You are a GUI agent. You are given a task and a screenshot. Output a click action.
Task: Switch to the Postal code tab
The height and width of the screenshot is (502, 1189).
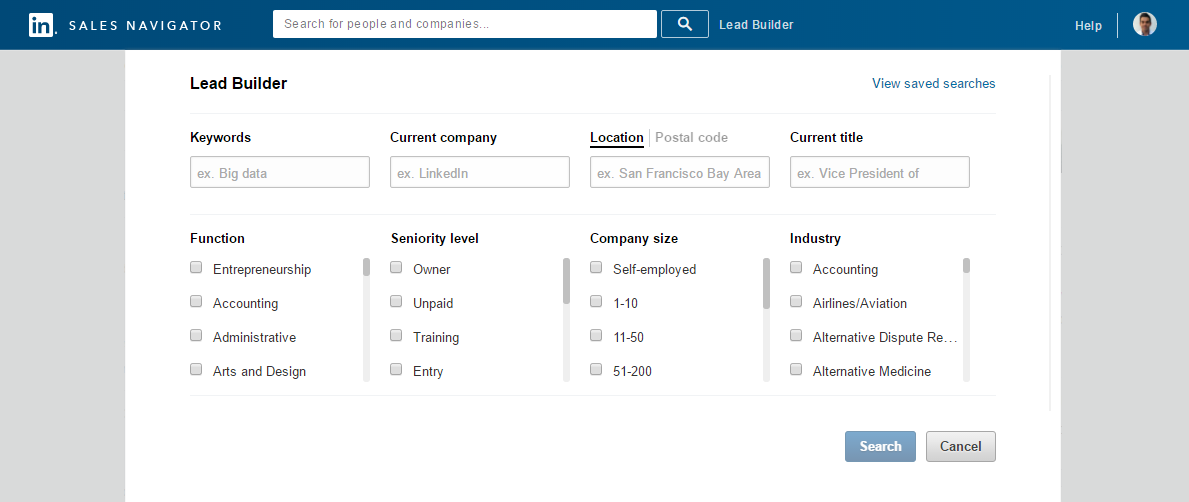691,137
